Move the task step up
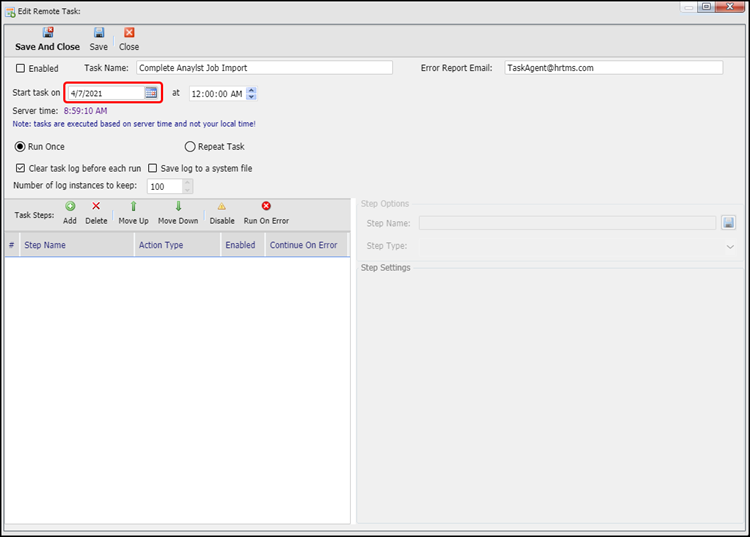Screen dimensions: 750x537 [x=133, y=213]
